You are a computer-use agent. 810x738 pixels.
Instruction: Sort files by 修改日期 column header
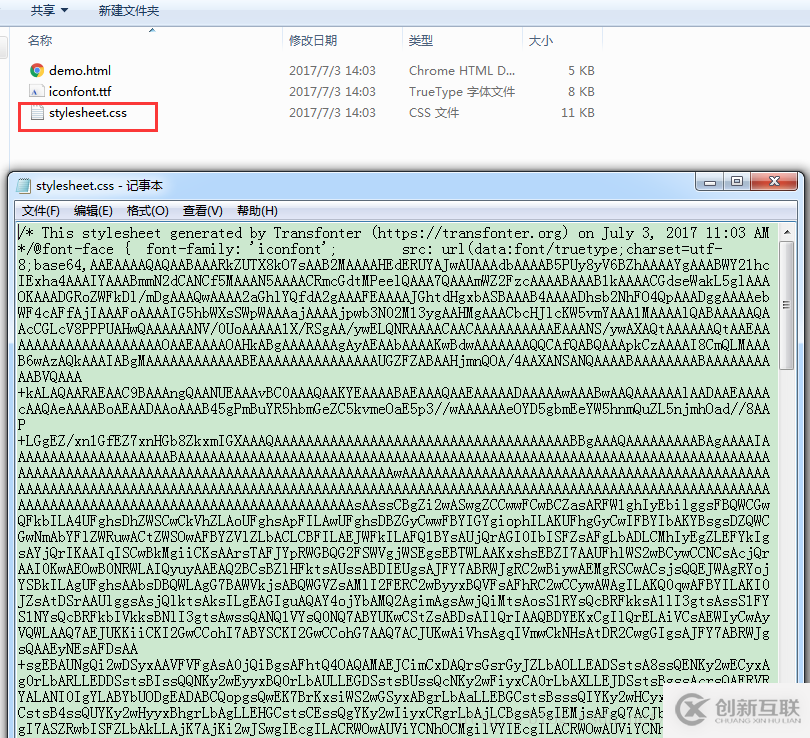(313, 40)
